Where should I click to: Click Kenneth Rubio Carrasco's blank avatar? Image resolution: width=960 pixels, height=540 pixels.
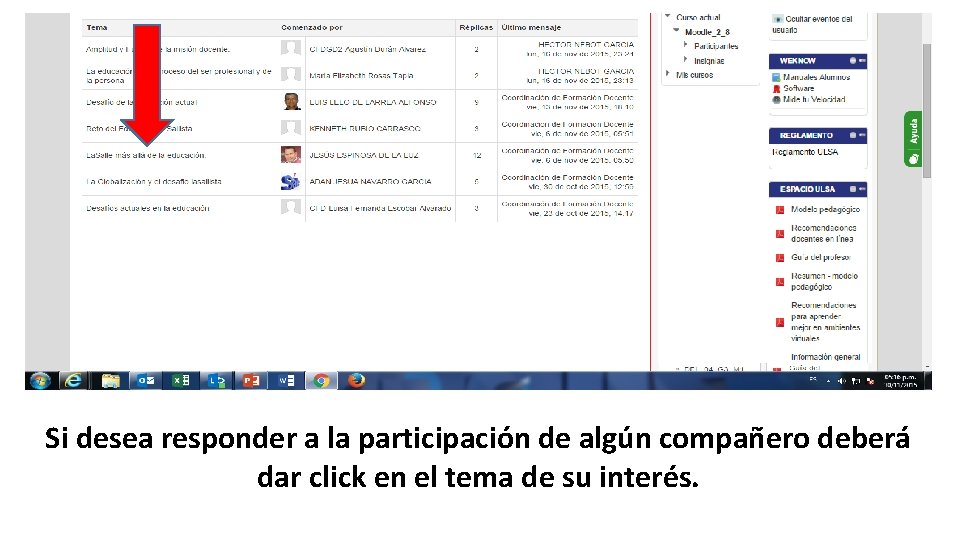point(291,128)
